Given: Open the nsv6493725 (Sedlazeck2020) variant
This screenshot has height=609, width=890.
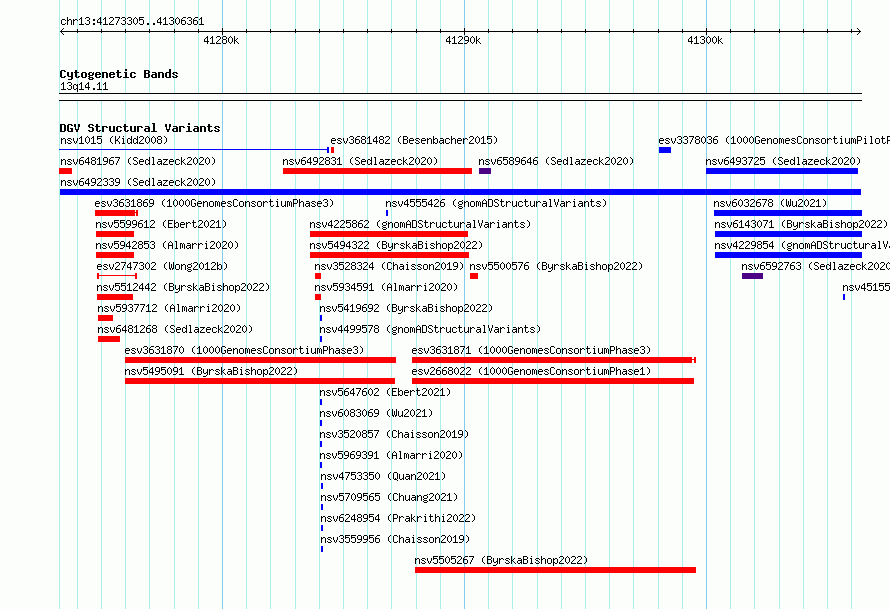Looking at the screenshot, I should pyautogui.click(x=783, y=161).
